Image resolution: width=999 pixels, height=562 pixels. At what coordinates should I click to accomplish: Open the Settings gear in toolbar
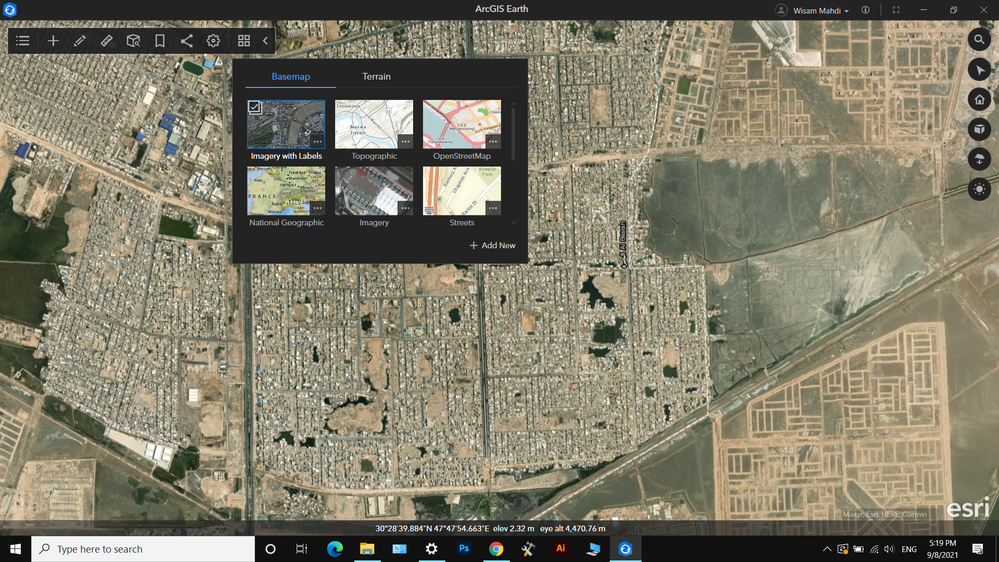click(x=213, y=41)
